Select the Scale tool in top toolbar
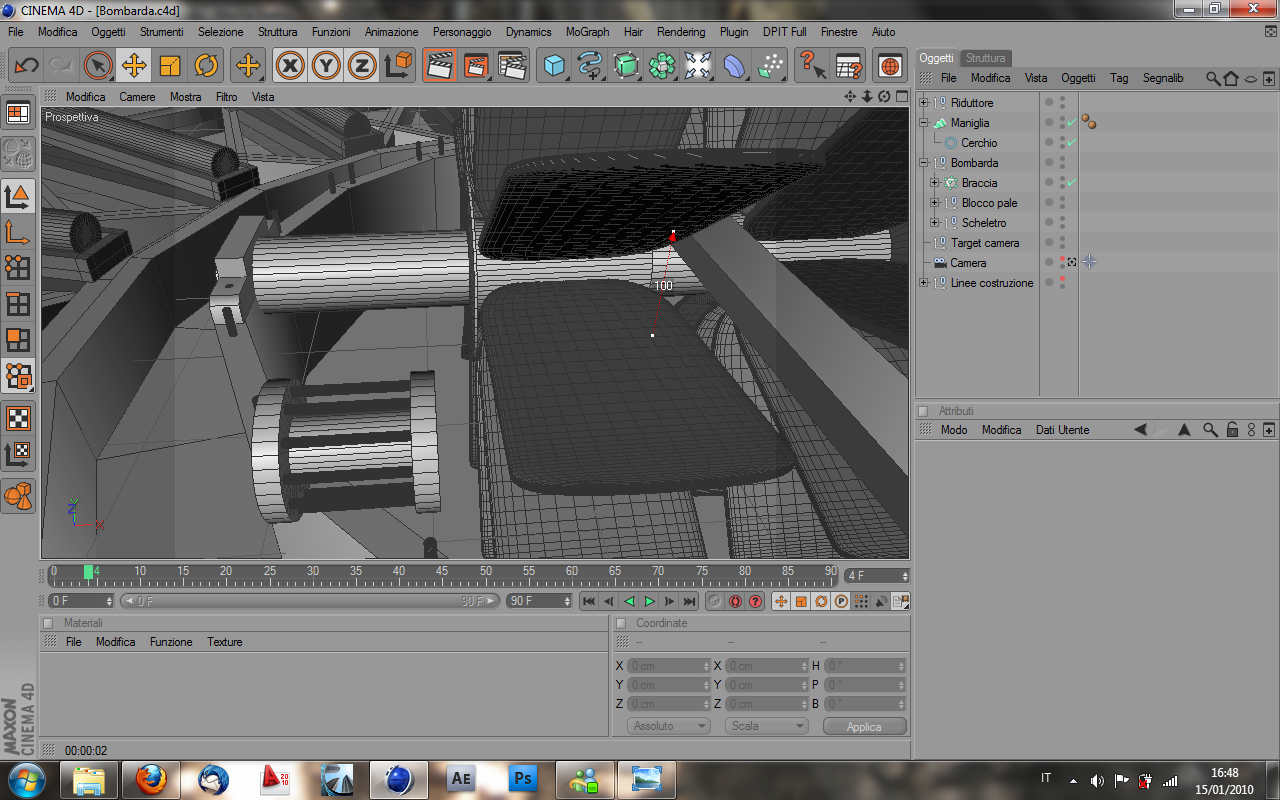 pyautogui.click(x=170, y=66)
